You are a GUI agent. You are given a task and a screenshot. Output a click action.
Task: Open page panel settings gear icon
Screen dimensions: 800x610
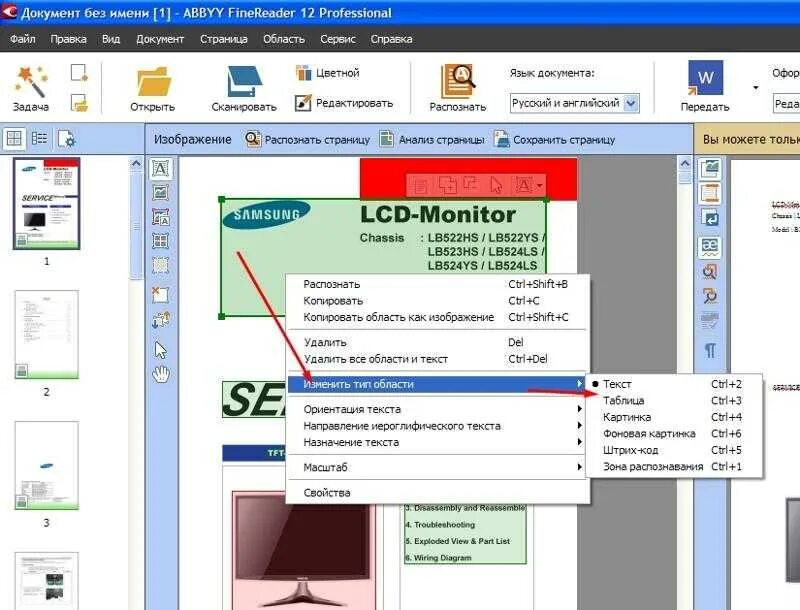[x=66, y=139]
